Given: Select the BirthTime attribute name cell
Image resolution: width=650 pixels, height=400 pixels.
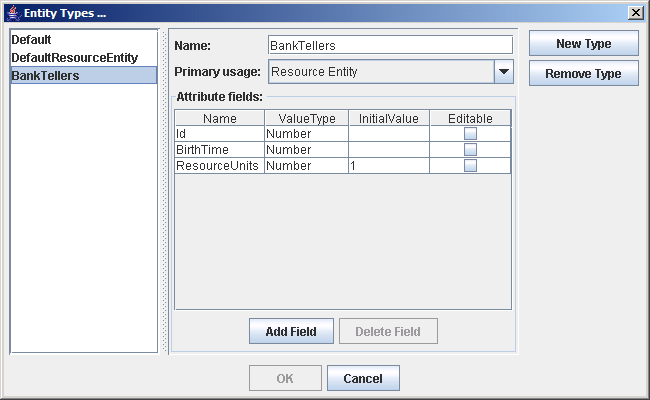Looking at the screenshot, I should click(x=219, y=149).
